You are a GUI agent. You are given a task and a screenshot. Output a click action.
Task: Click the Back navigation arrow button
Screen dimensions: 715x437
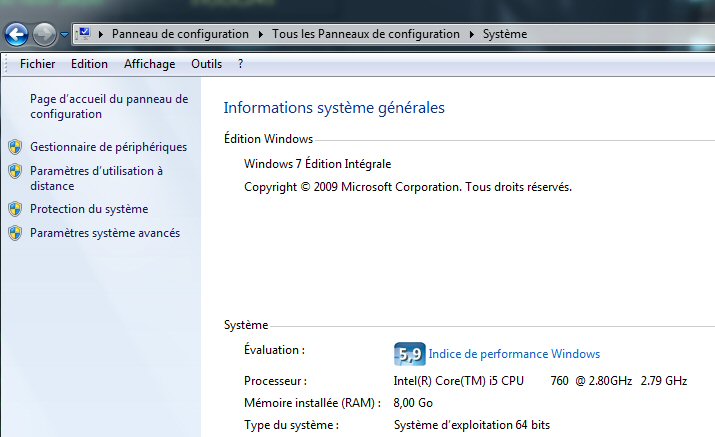pyautogui.click(x=17, y=35)
